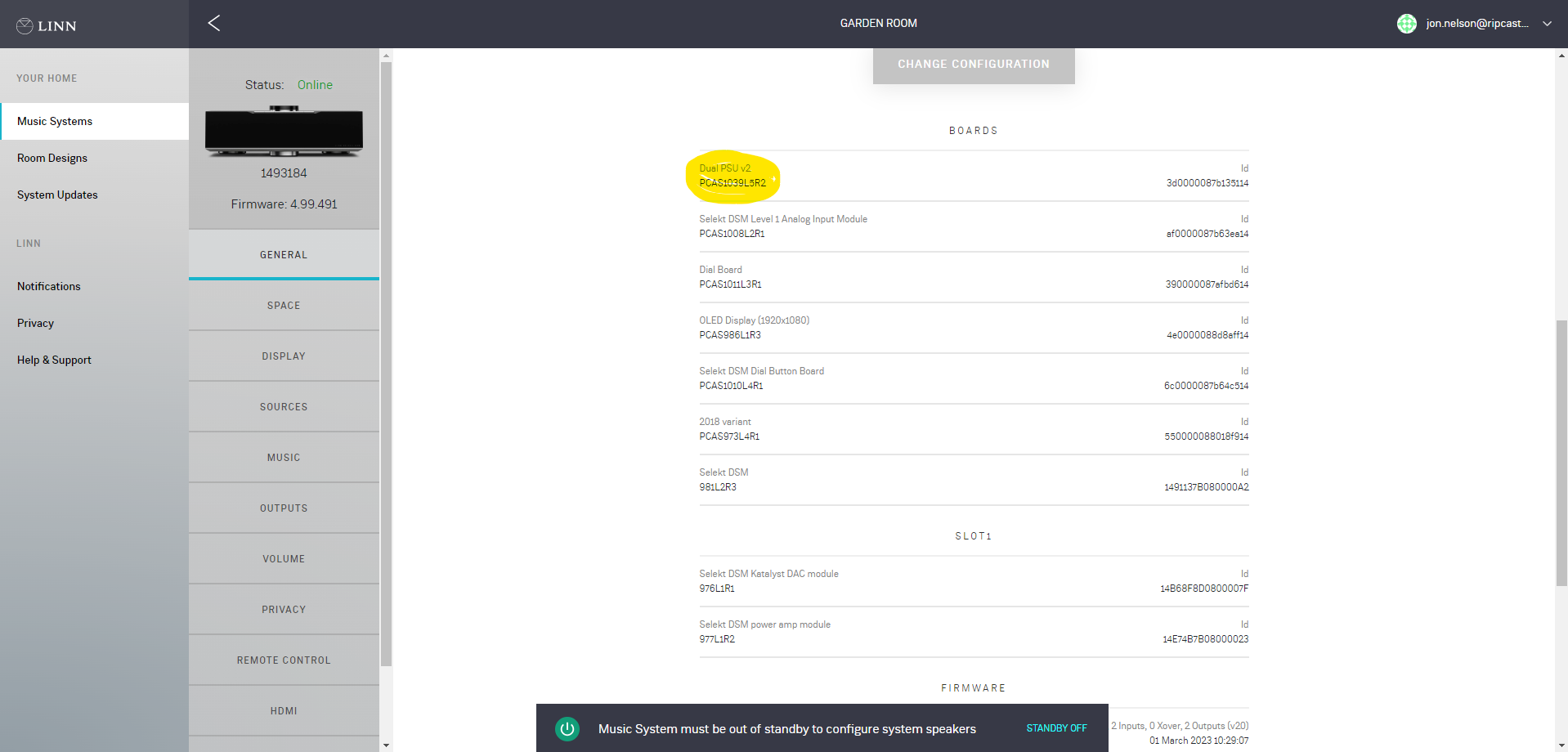The height and width of the screenshot is (752, 1568).
Task: Open System Updates page
Action: (57, 195)
